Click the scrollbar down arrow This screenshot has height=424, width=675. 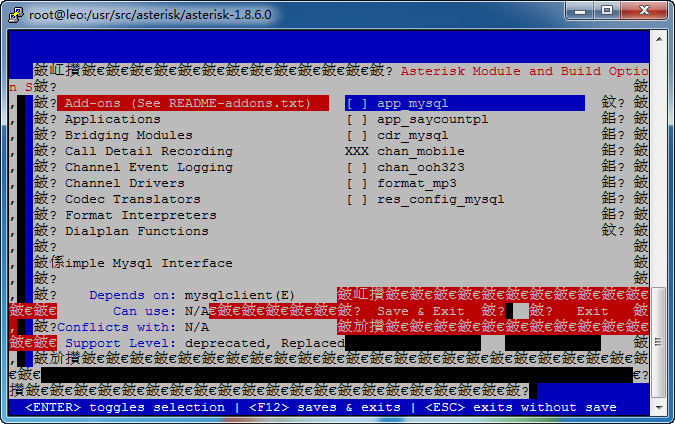(x=659, y=407)
